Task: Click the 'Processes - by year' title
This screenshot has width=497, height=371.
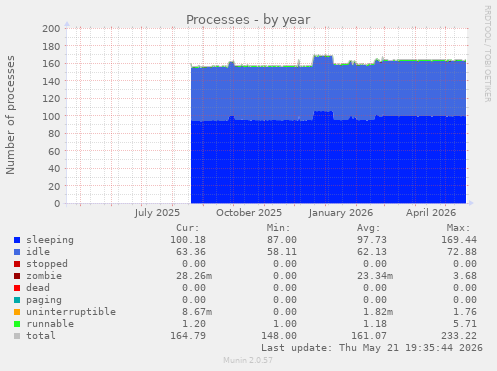Action: (x=248, y=20)
